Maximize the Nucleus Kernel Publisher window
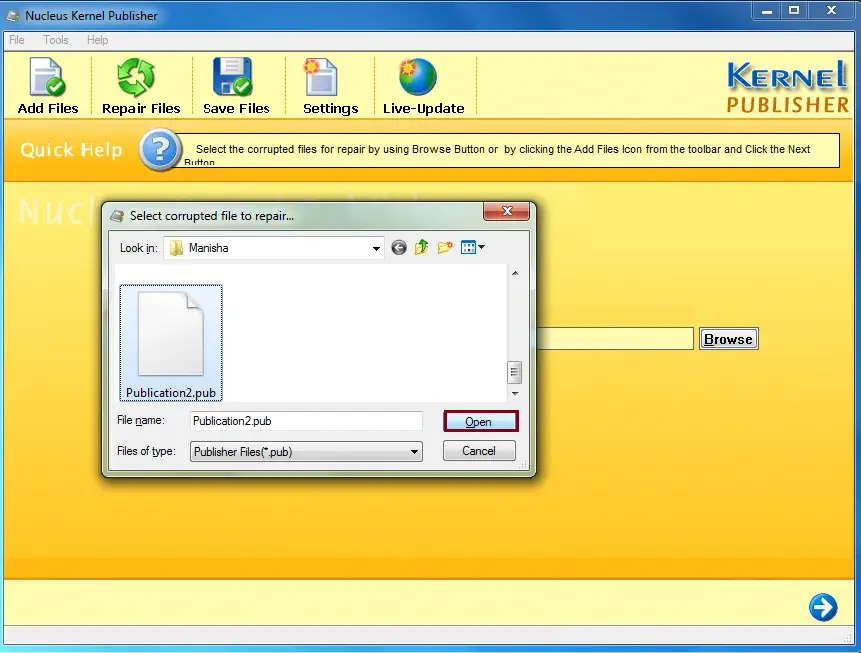Image resolution: width=861 pixels, height=653 pixels. click(794, 10)
